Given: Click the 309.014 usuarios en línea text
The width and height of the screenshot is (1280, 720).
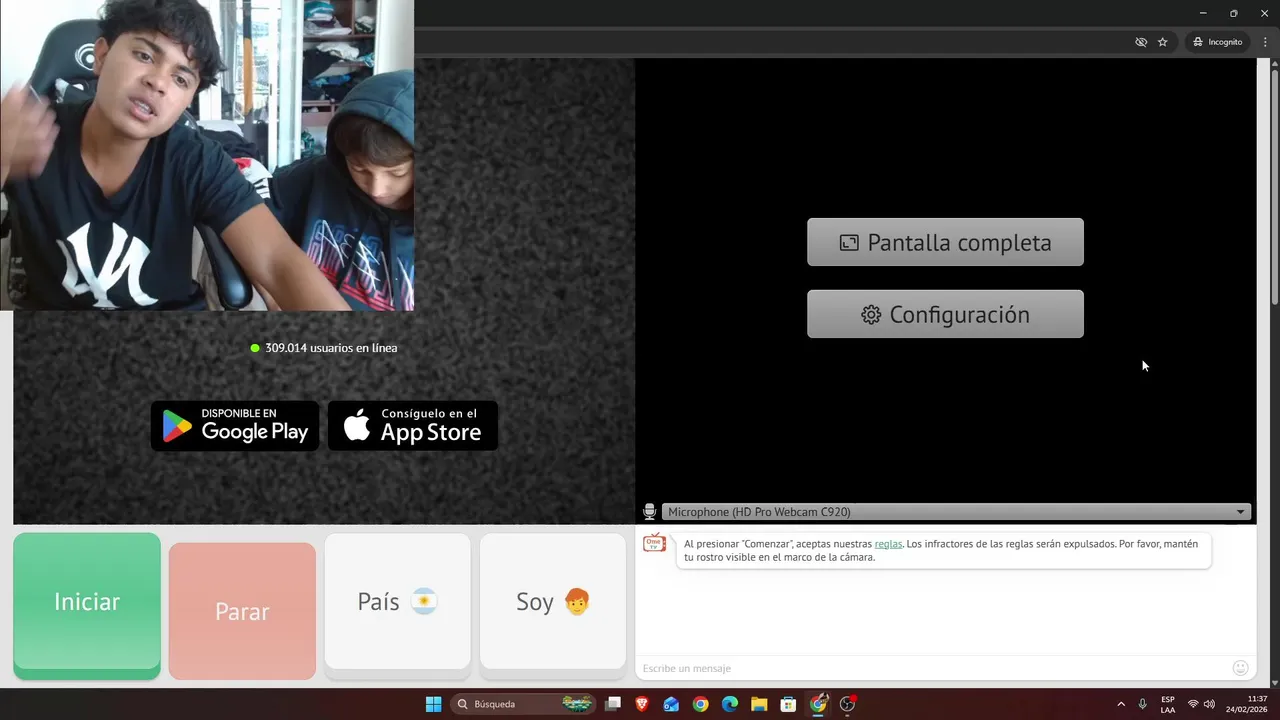Looking at the screenshot, I should (x=331, y=348).
